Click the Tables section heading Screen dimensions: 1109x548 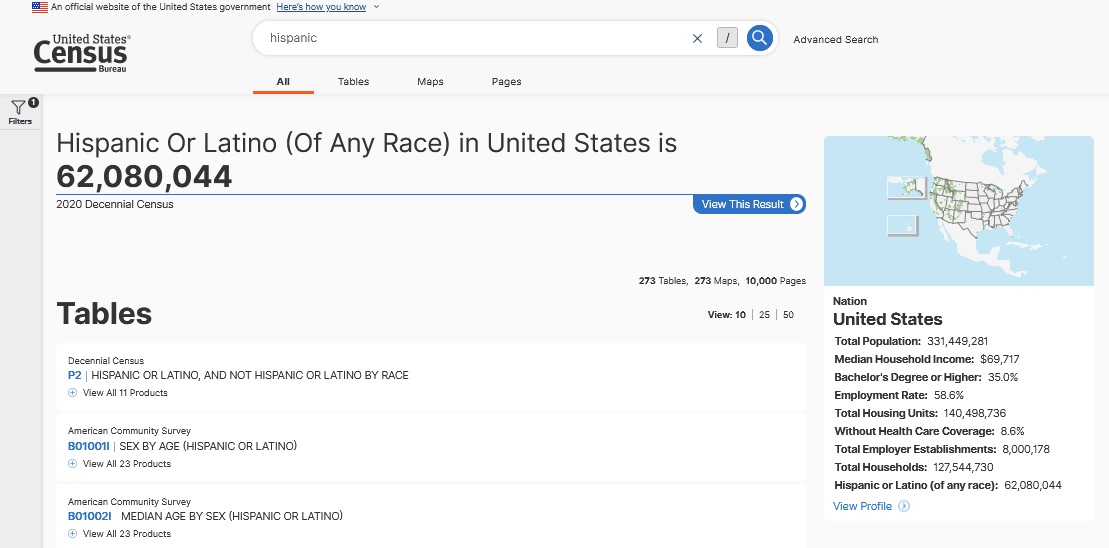tap(104, 313)
